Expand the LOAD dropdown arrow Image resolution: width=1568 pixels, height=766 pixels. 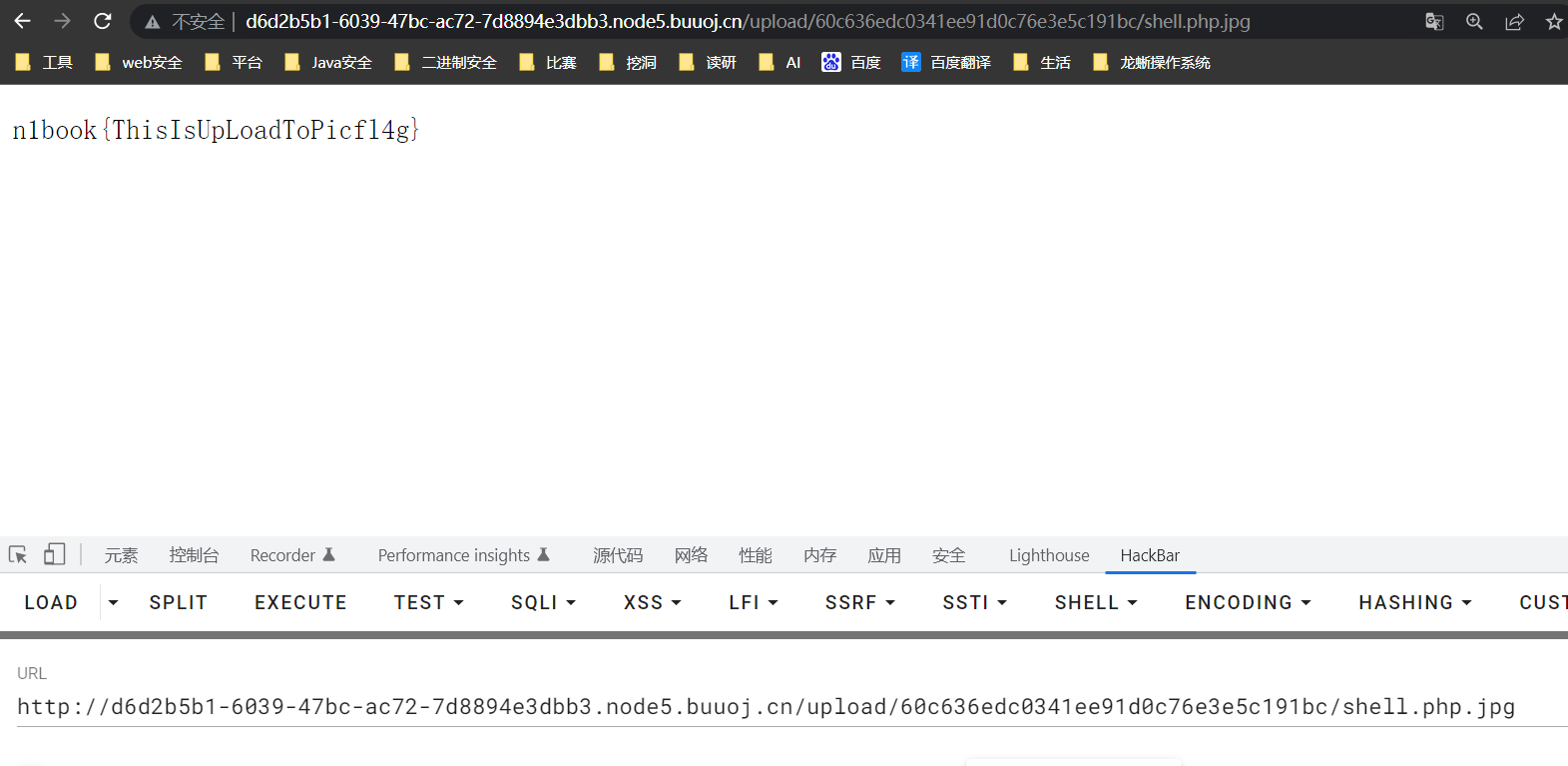[x=113, y=602]
